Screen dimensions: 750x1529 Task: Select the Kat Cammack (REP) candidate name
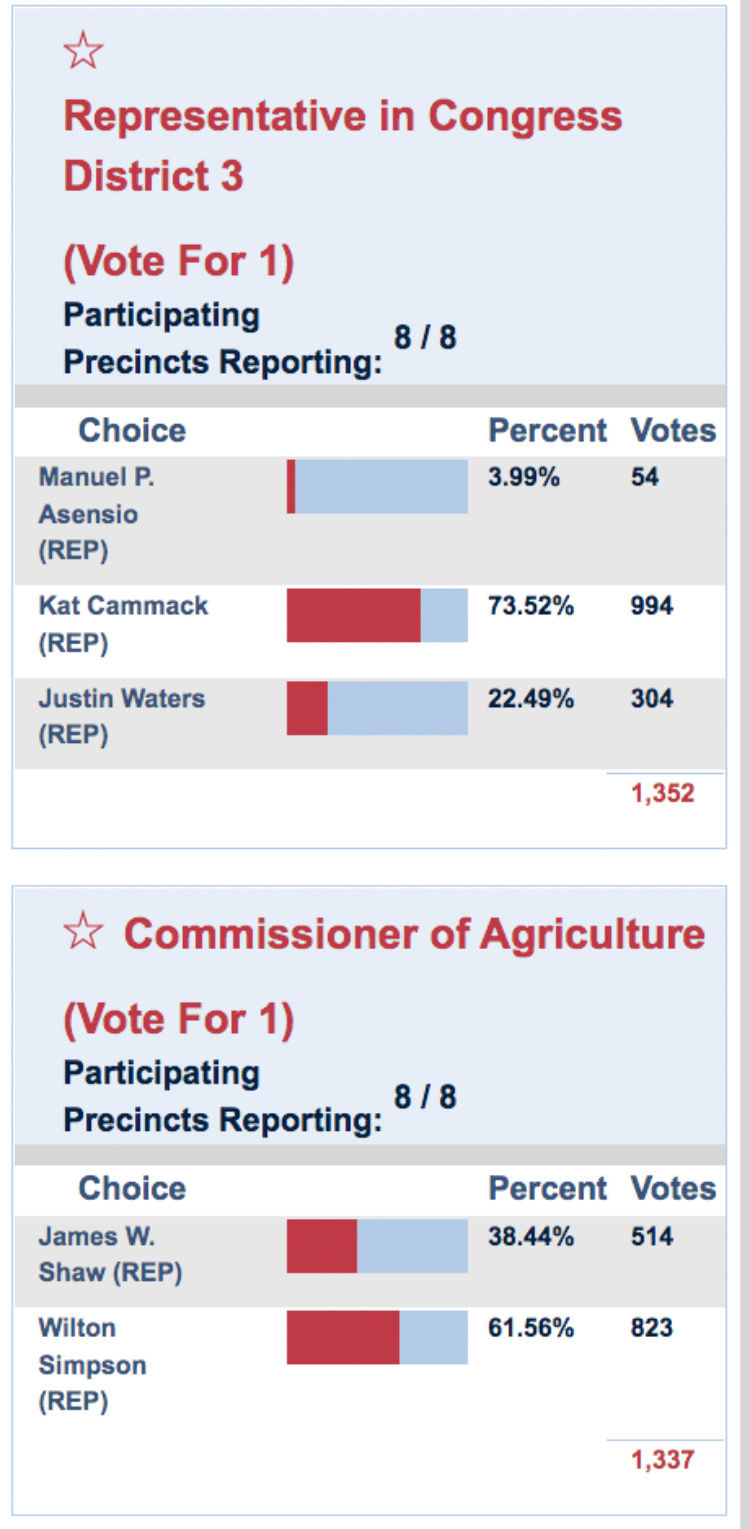point(122,624)
